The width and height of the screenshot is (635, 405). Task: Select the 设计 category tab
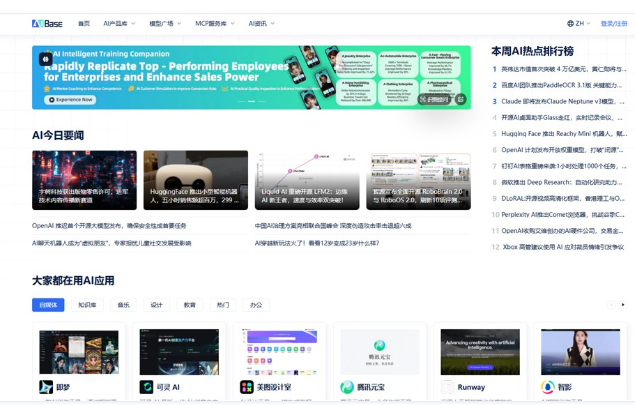(156, 305)
